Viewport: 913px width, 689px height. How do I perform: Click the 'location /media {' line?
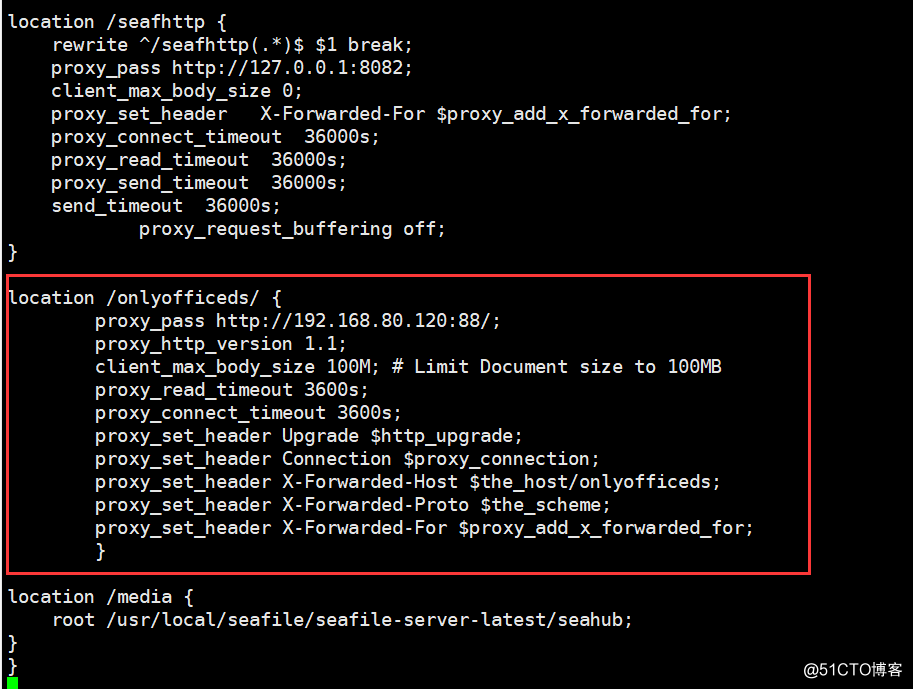point(101,597)
